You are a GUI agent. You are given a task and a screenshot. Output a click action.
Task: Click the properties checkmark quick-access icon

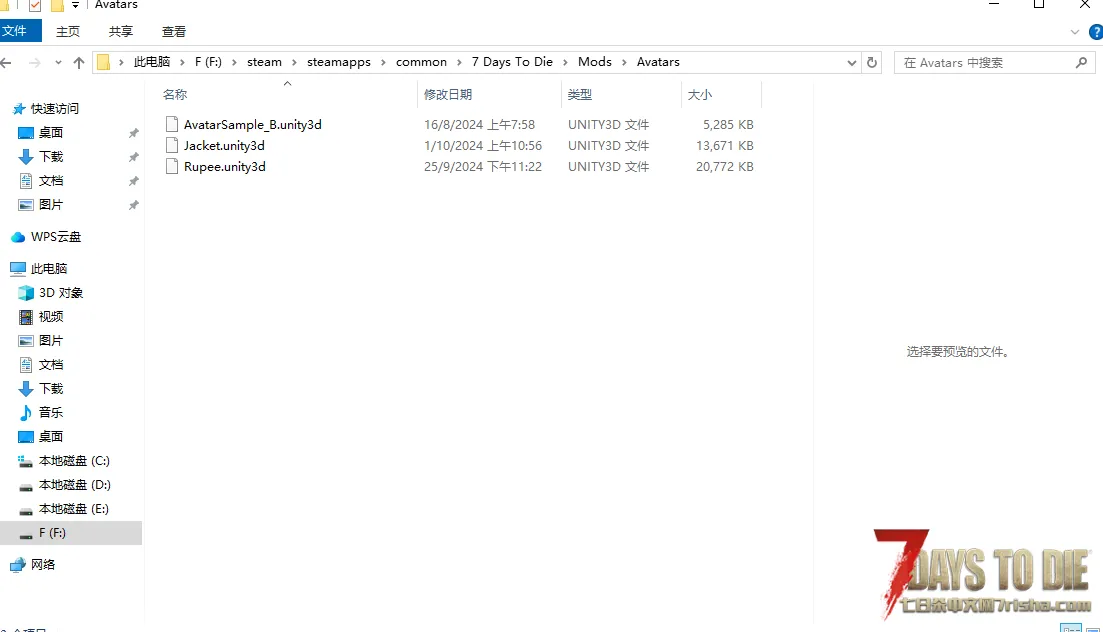(34, 6)
